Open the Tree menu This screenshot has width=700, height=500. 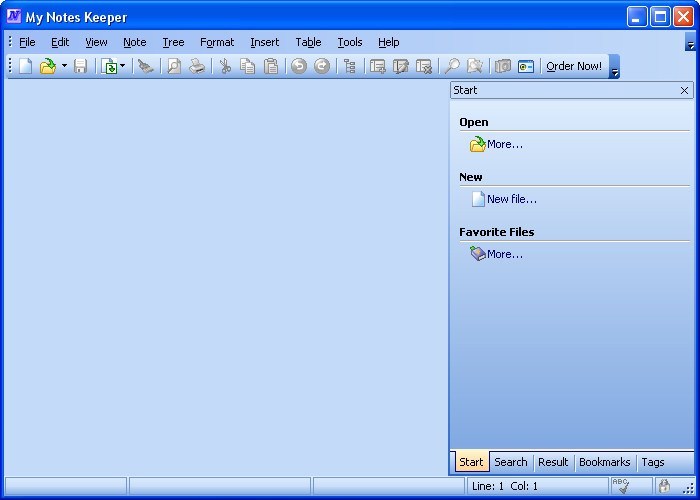(x=173, y=42)
